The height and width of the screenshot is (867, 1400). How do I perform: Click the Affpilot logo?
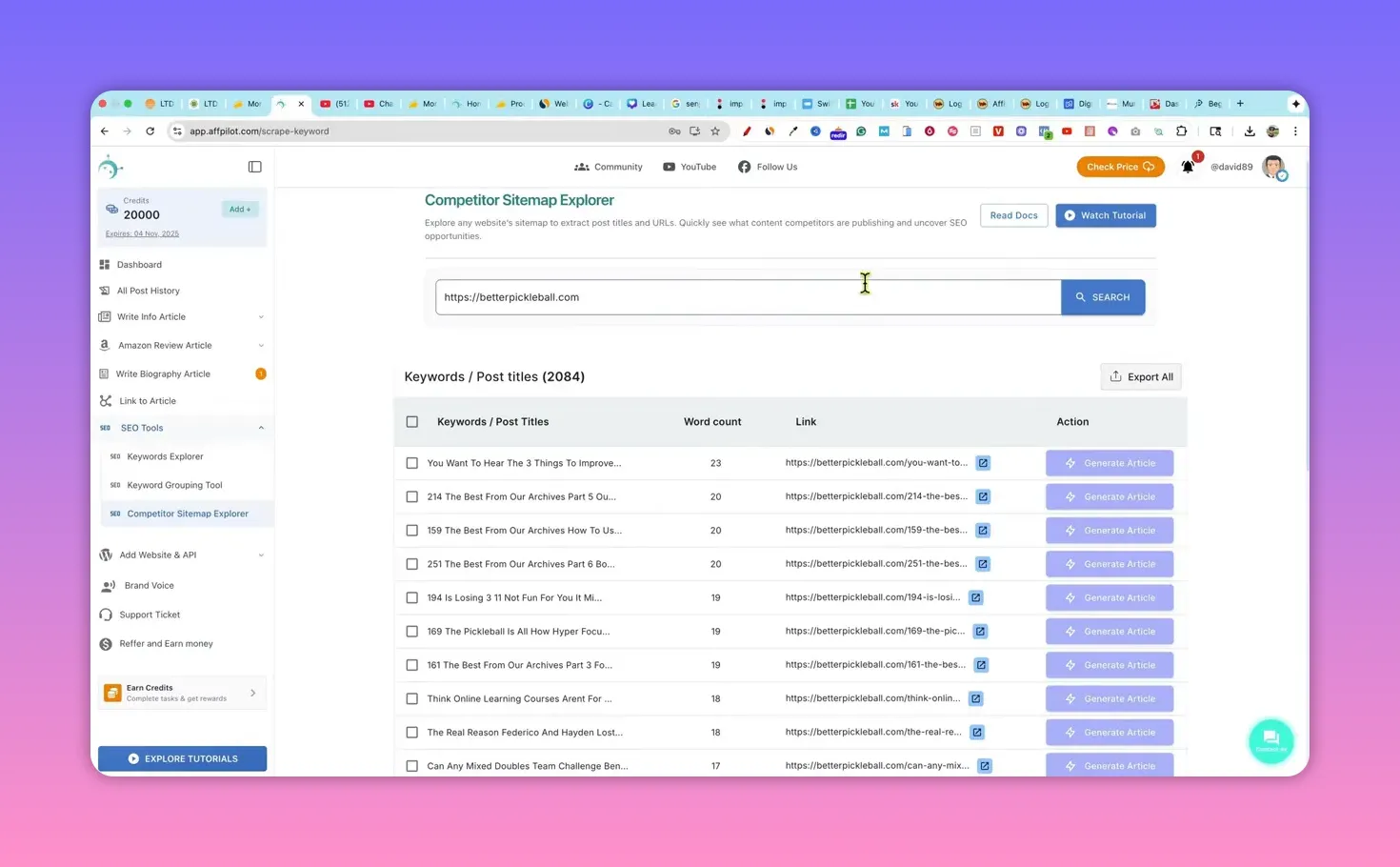pos(110,166)
